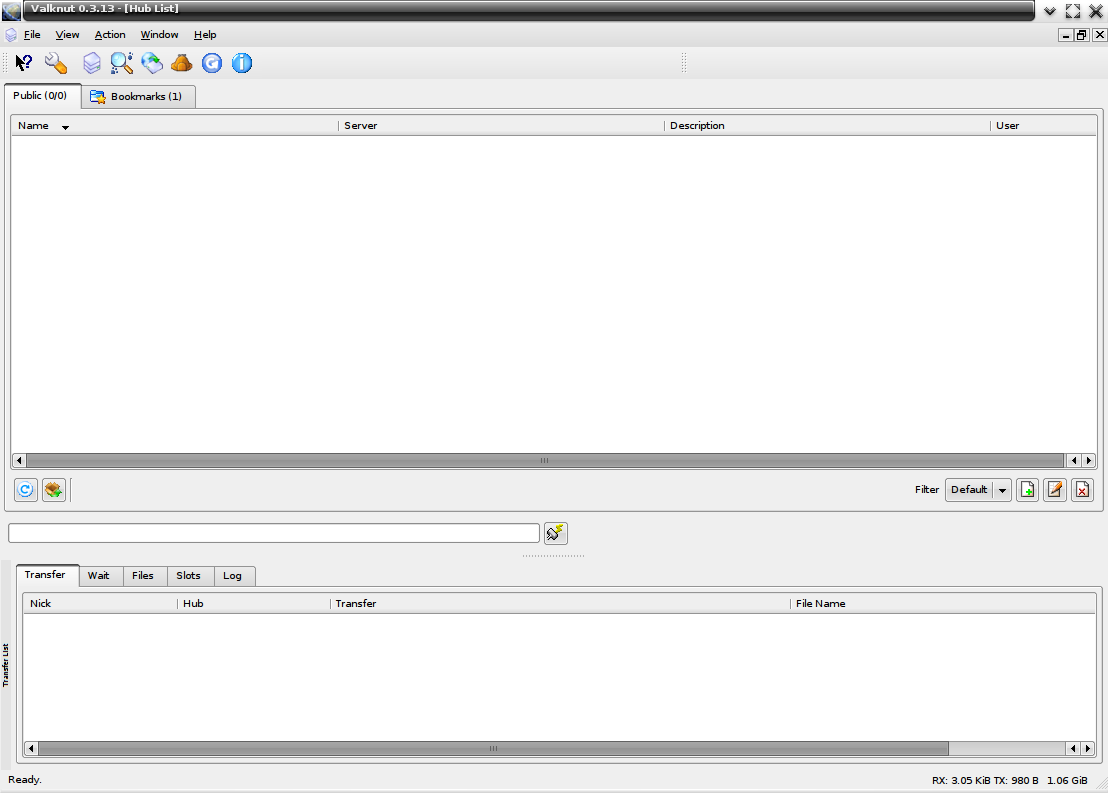This screenshot has width=1108, height=793.
Task: Click the transfer list scrollbar's rightmost arrow
Action: [1088, 748]
